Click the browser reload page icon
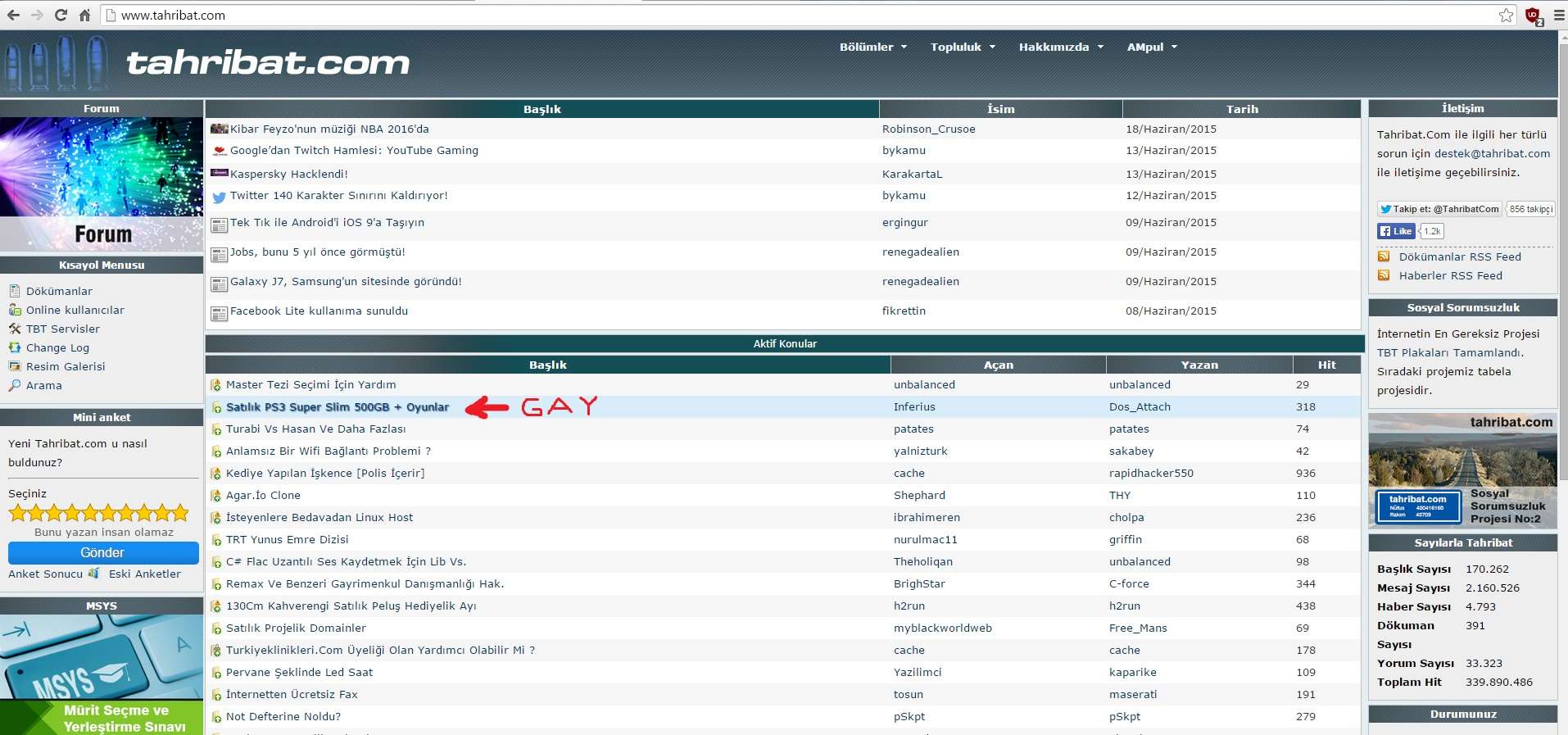Image resolution: width=1568 pixels, height=735 pixels. pos(61,15)
